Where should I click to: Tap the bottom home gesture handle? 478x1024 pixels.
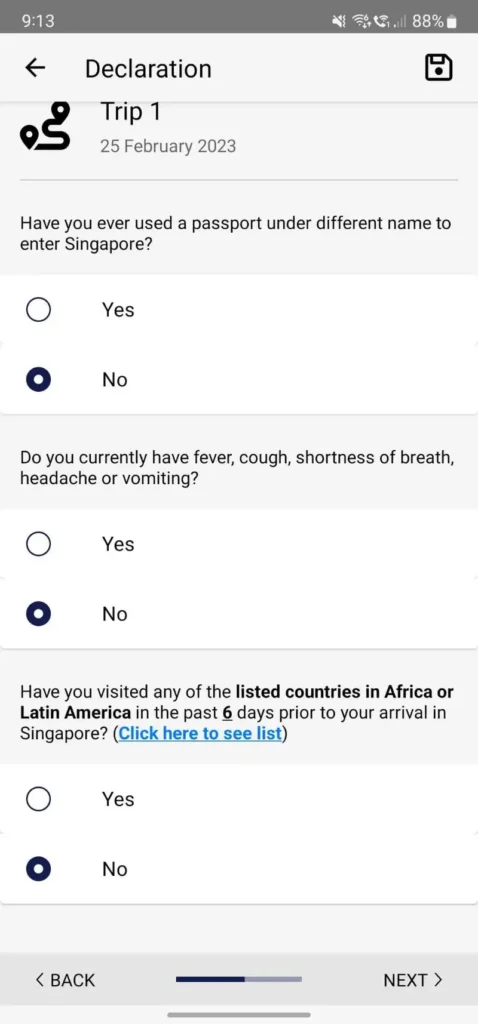point(239,1014)
